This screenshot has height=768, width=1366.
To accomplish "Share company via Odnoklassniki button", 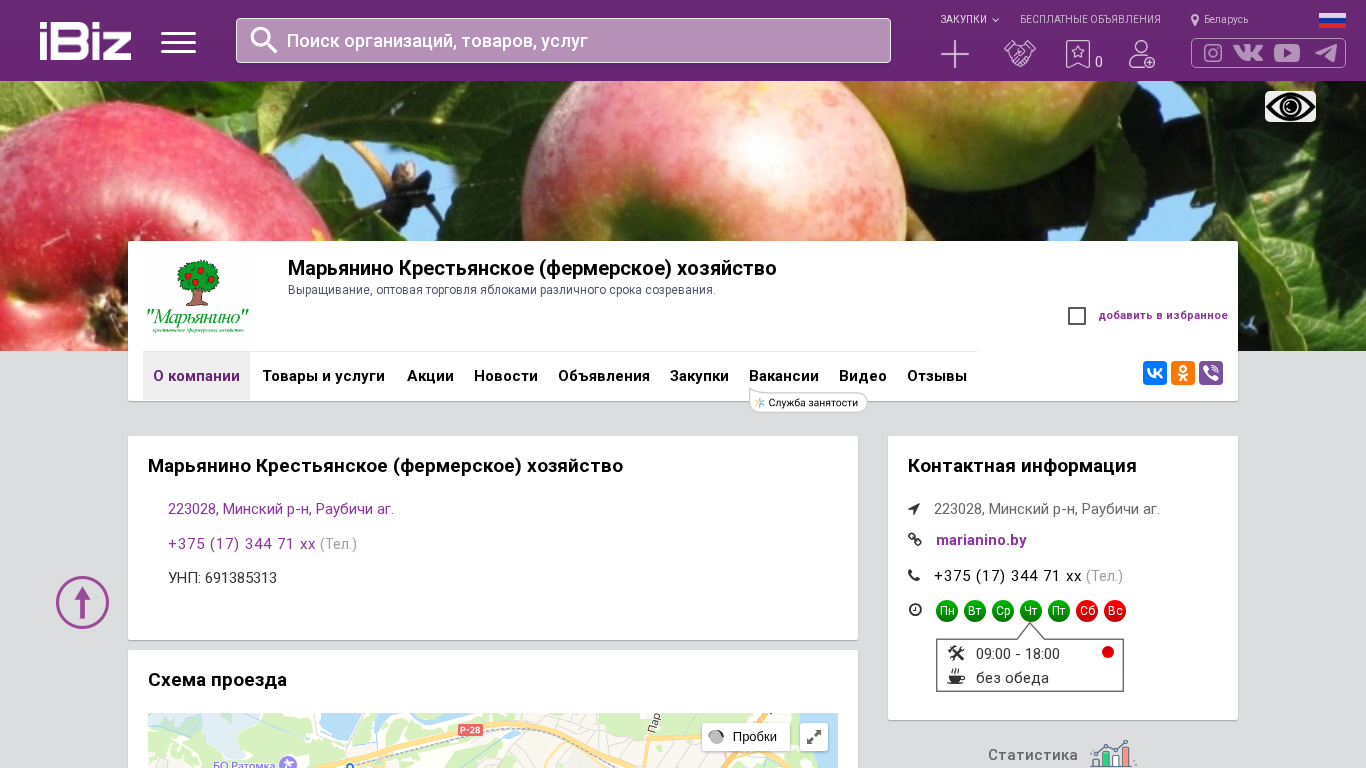I will (x=1183, y=374).
